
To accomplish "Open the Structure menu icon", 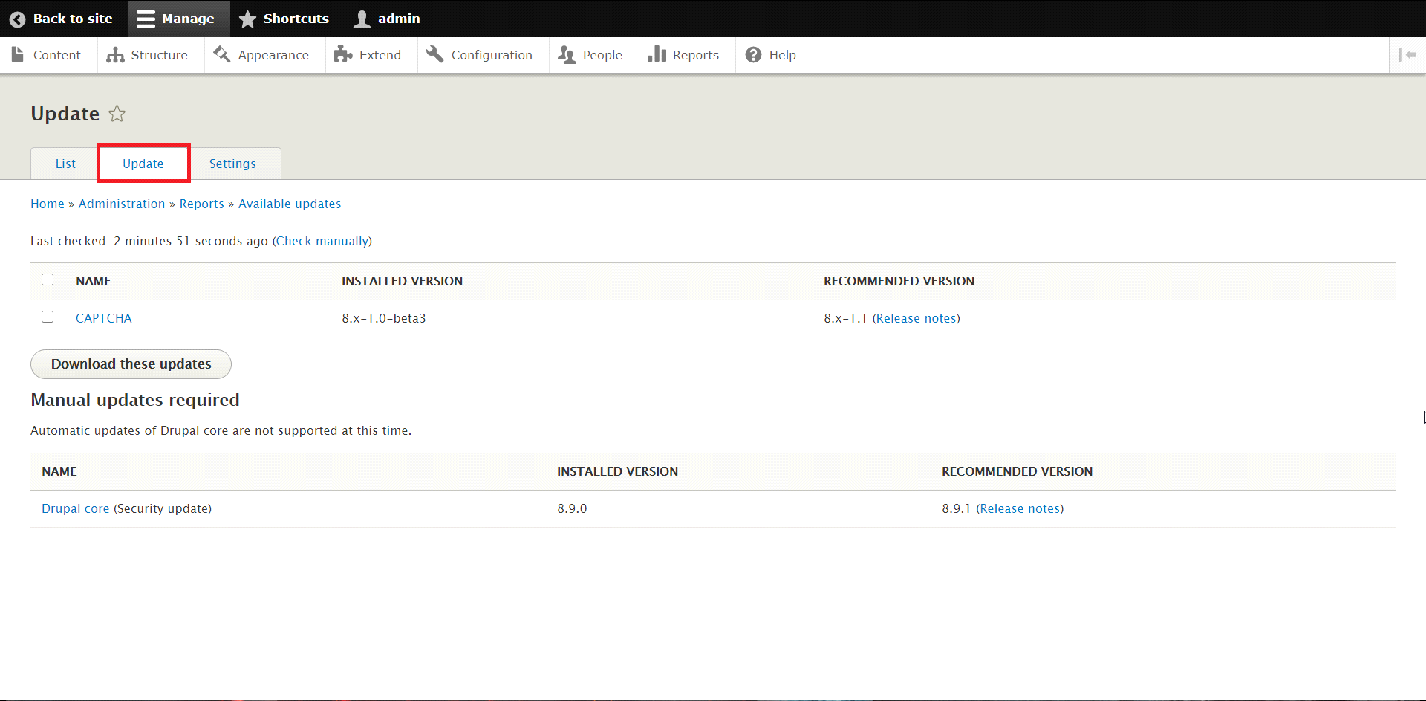I will (115, 55).
